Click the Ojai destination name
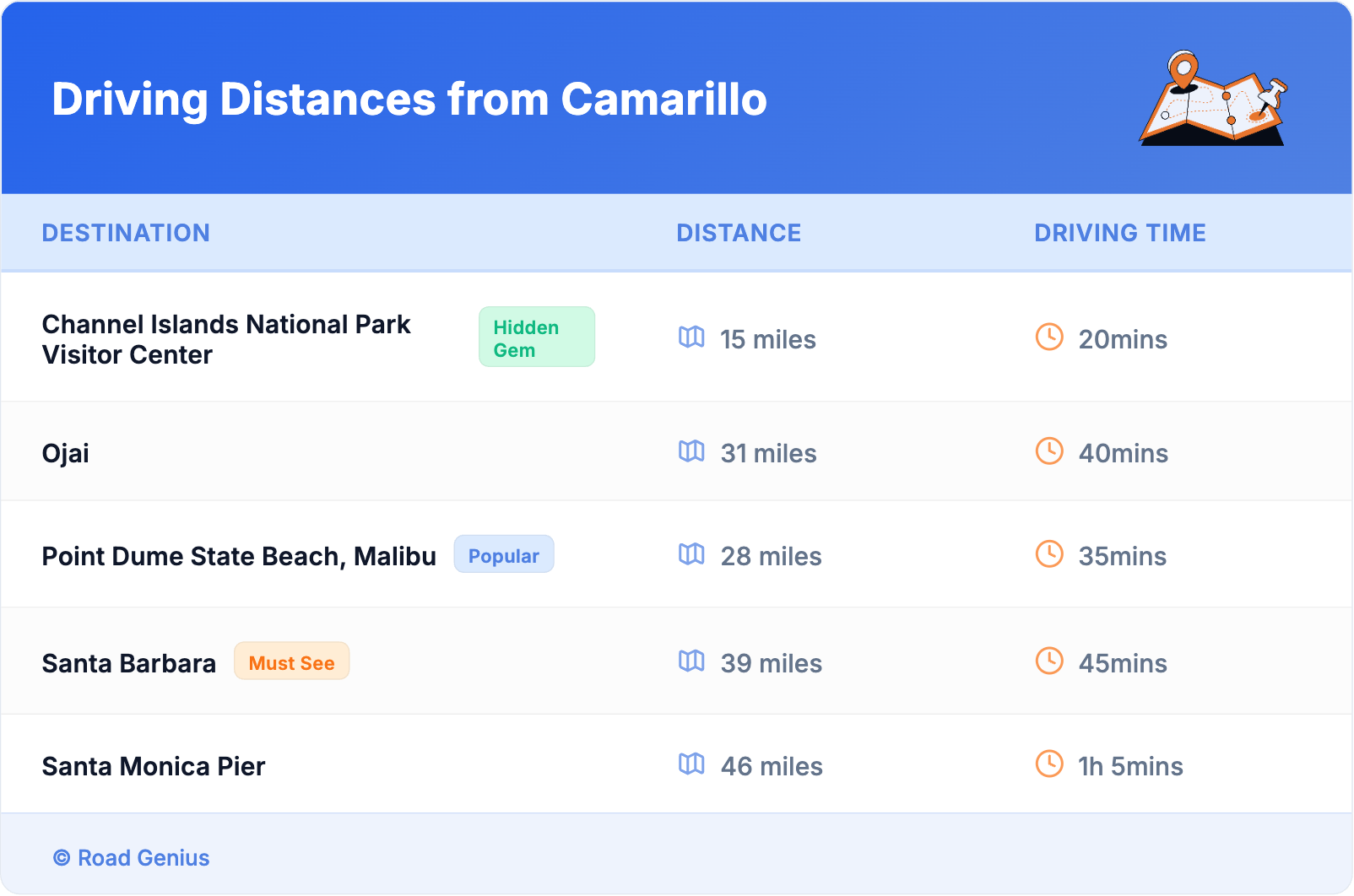1354x896 pixels. (x=66, y=454)
